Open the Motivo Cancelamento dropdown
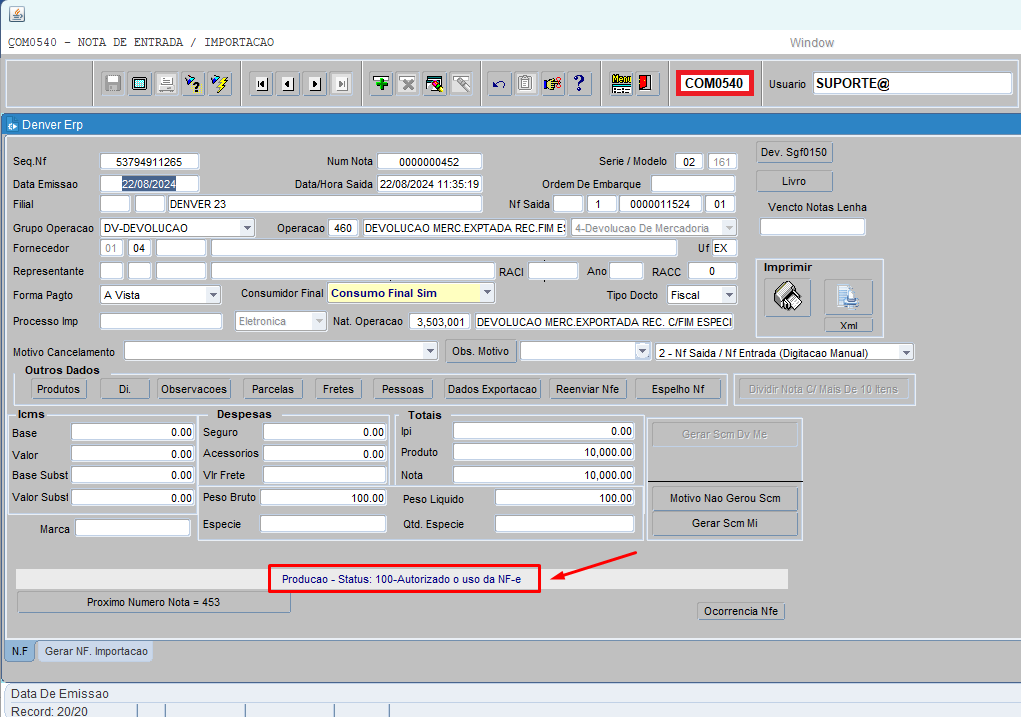Screen dimensions: 1021x717 pos(430,352)
